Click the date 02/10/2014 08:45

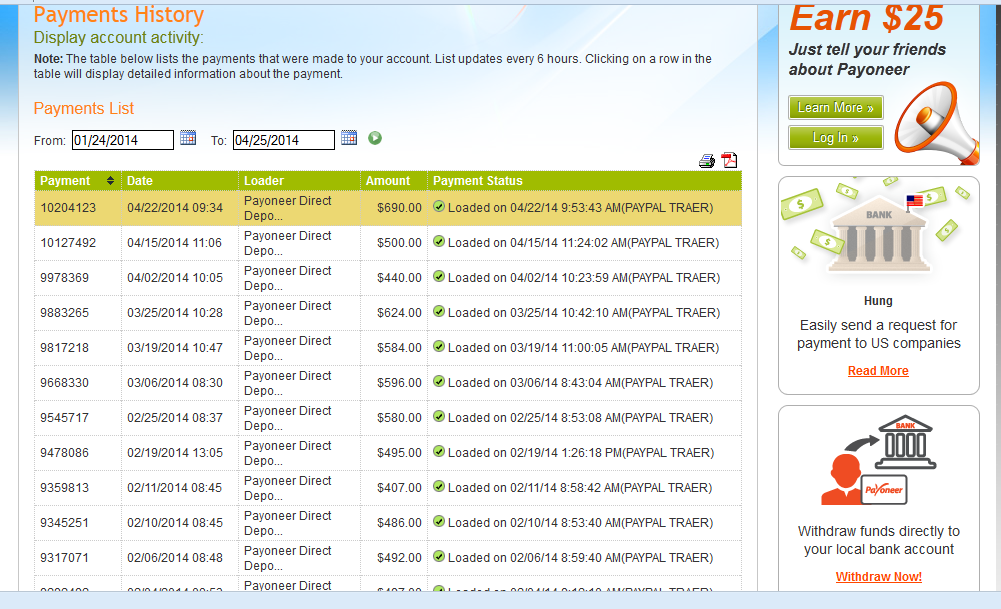tap(175, 523)
